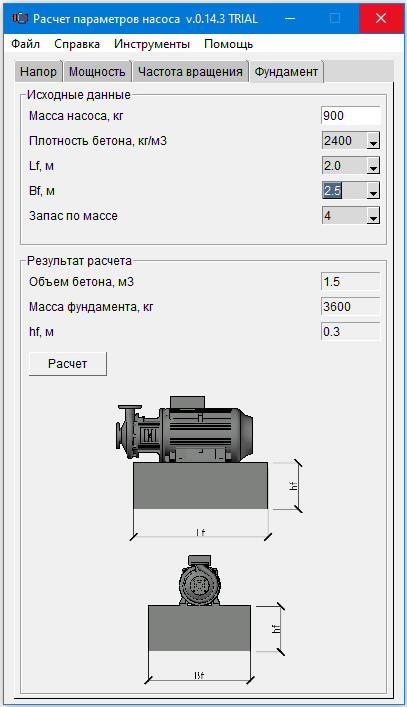Click the side-view pump illustration

click(185, 429)
